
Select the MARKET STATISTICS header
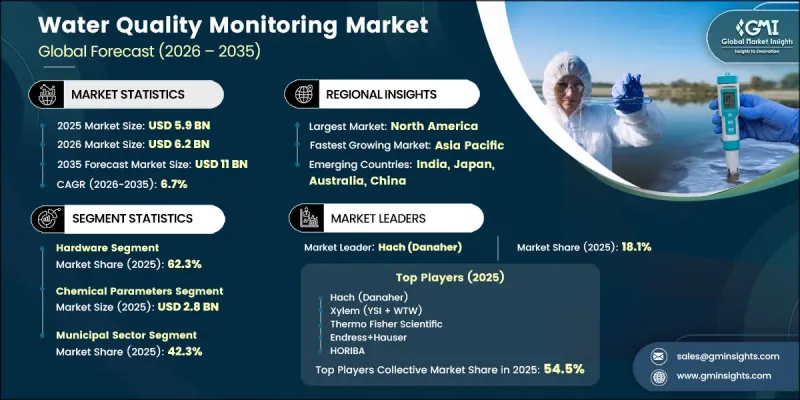click(128, 94)
